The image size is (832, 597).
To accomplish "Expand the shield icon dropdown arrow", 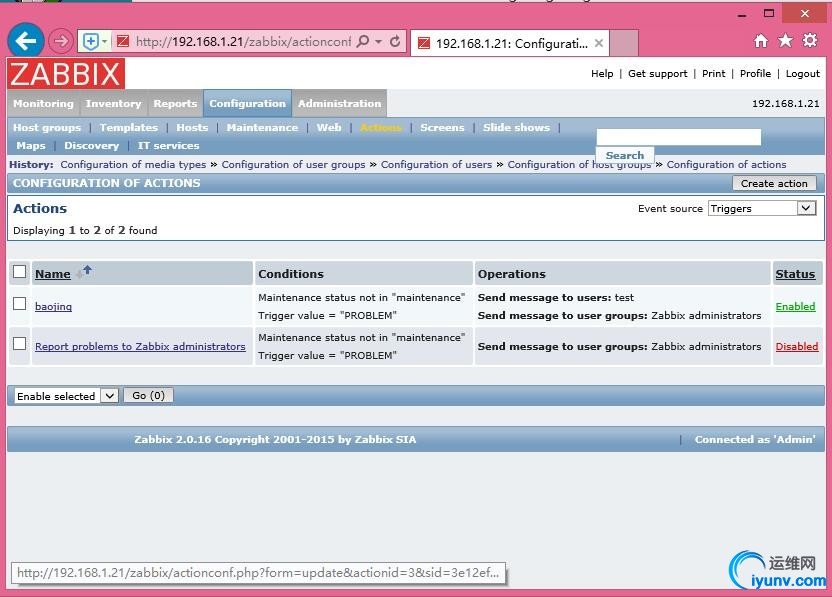I will click(105, 41).
